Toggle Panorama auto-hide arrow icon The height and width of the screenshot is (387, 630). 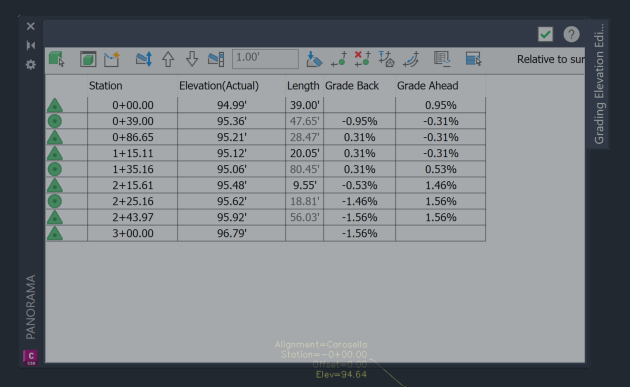31,45
